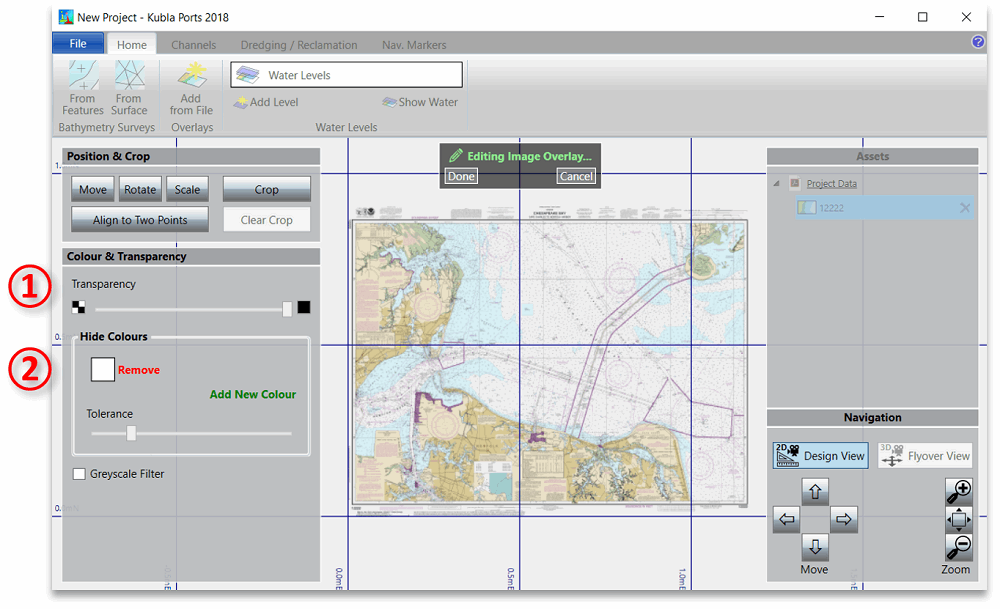Go to the Nav. Markers tab
Viewport: 1000px width, 609px height.
pos(414,45)
